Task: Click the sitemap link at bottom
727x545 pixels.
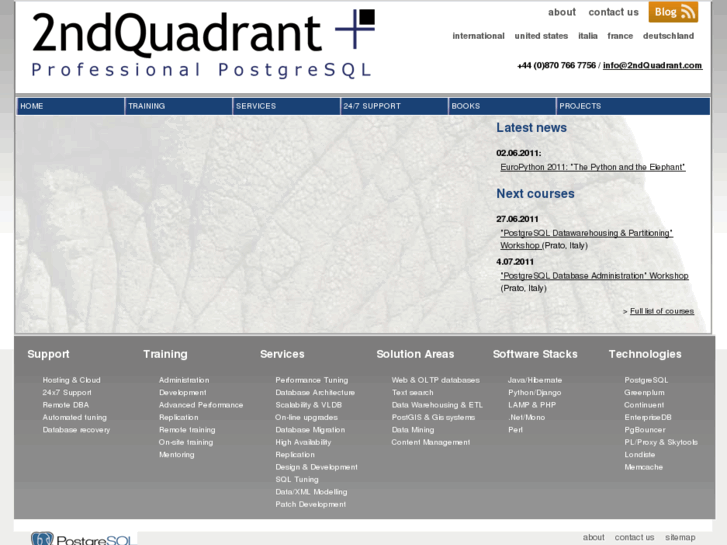Action: (680, 537)
